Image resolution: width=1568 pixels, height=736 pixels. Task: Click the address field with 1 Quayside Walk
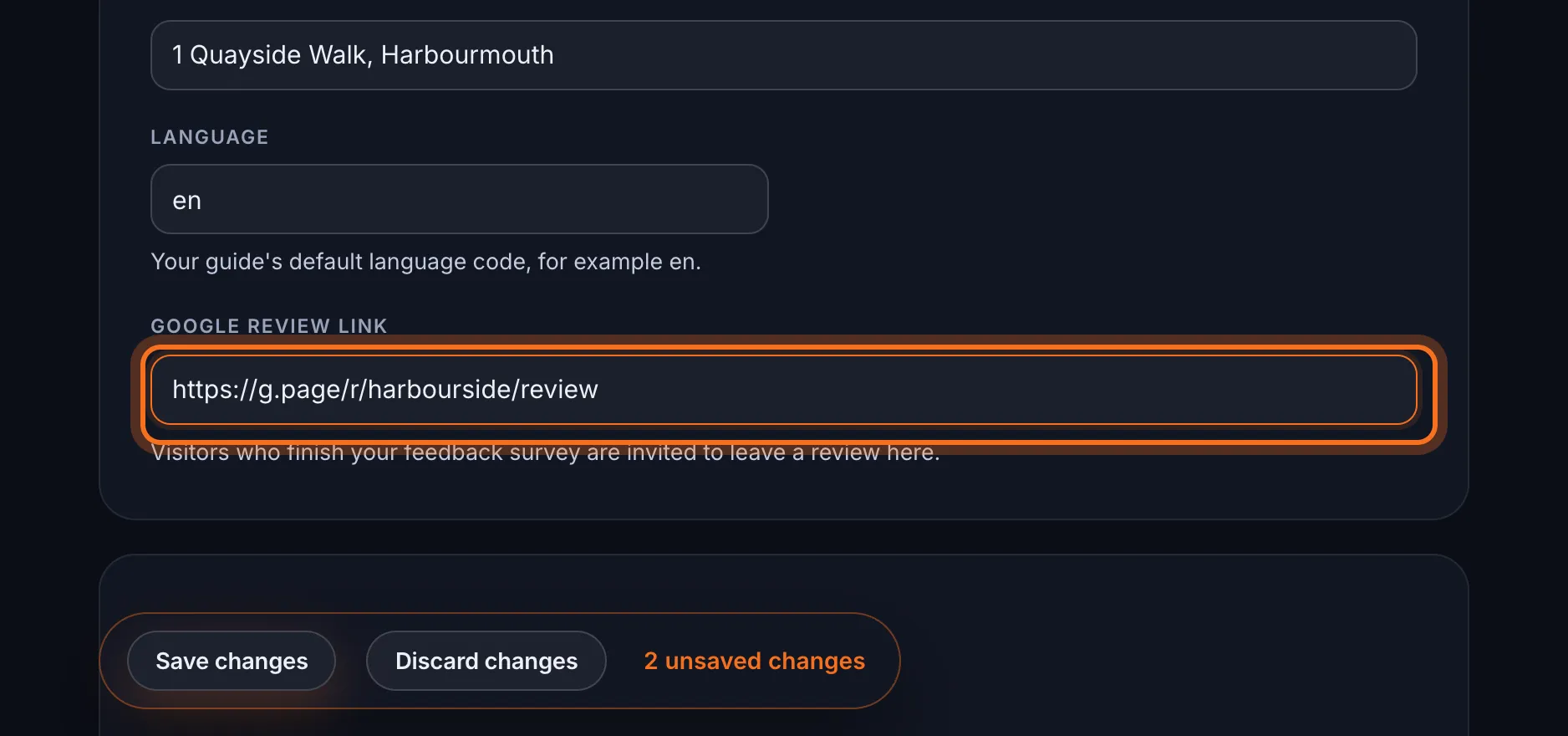point(783,55)
